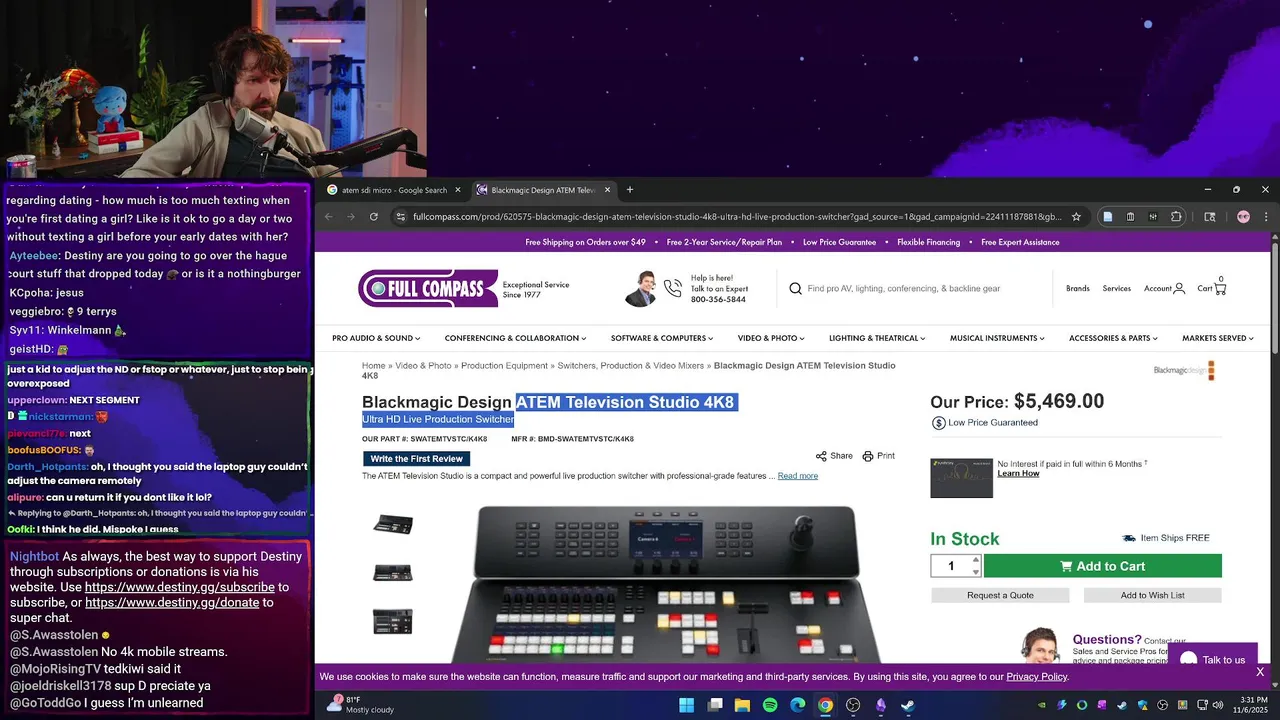Click the green Add to Cart button
This screenshot has width=1280, height=720.
coord(1102,566)
